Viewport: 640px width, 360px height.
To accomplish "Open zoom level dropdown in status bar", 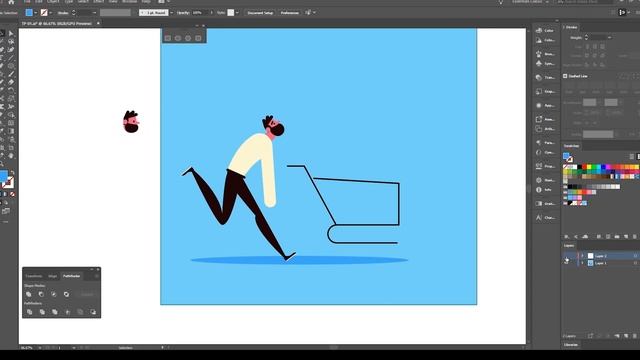I will (40, 348).
